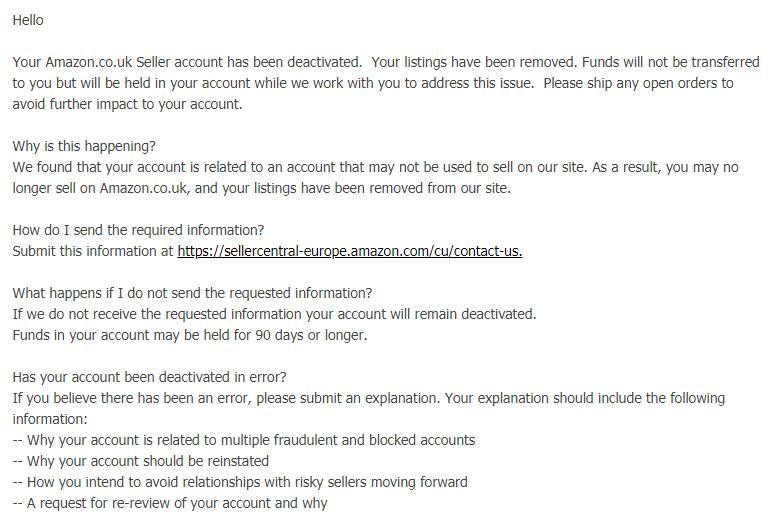The width and height of the screenshot is (783, 527).
Task: Click the 'Why is this happening?' heading
Action: [x=84, y=146]
